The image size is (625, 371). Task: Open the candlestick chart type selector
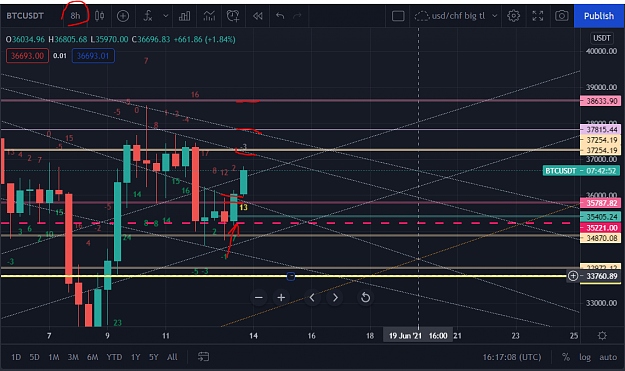pos(100,16)
